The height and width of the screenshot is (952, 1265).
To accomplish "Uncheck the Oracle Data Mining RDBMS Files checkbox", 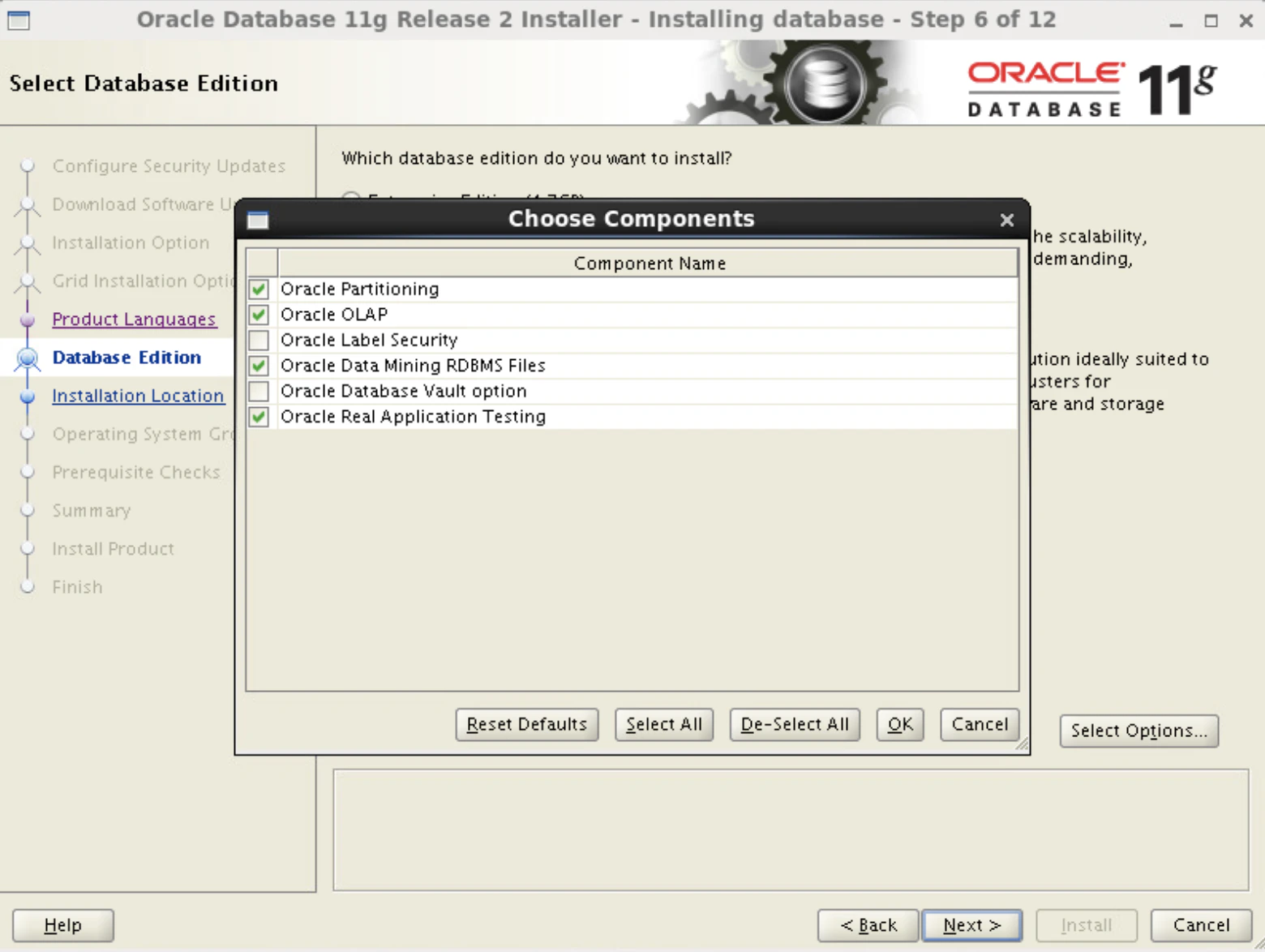I will [259, 366].
